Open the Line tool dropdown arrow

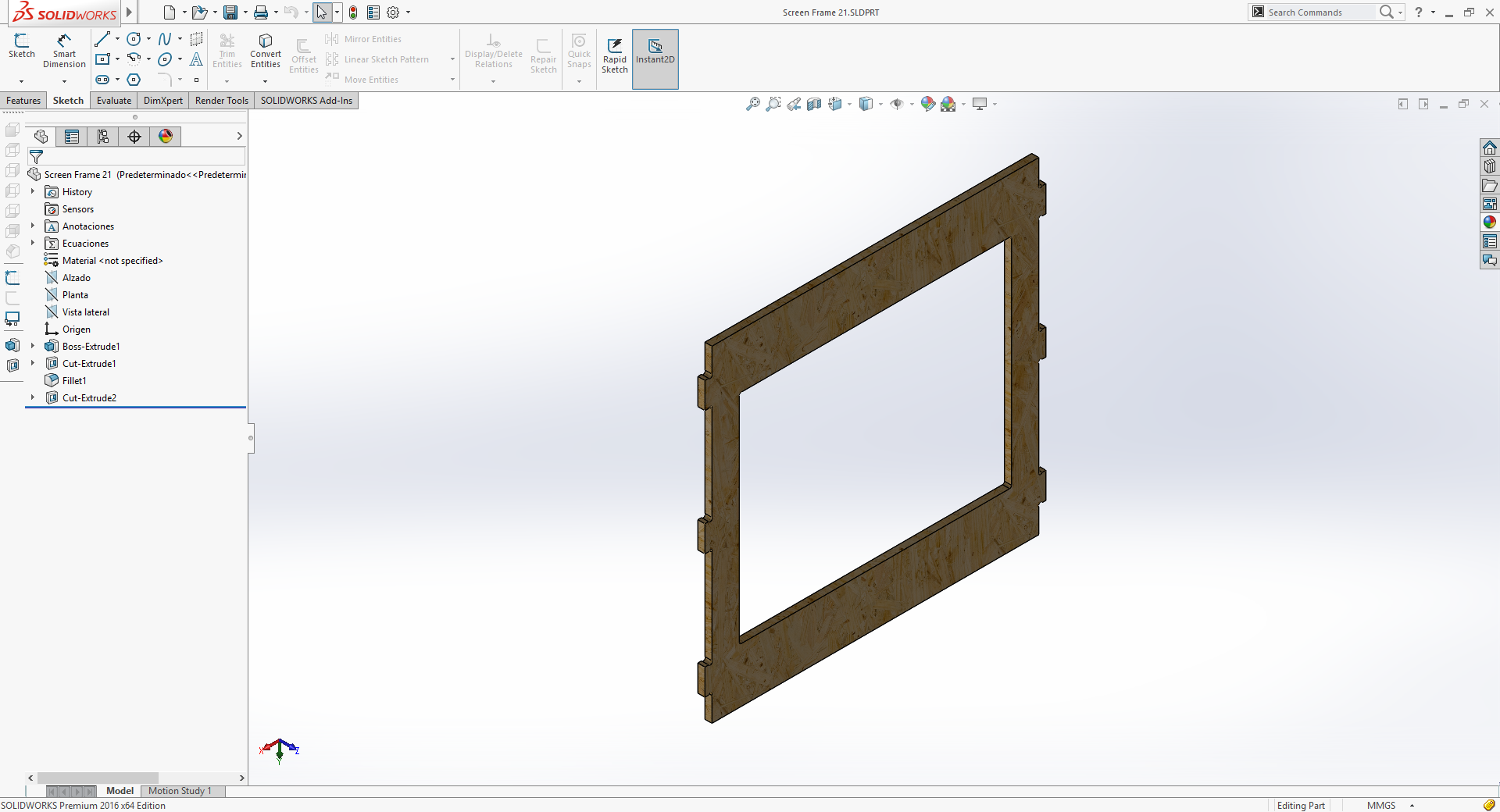tap(117, 39)
